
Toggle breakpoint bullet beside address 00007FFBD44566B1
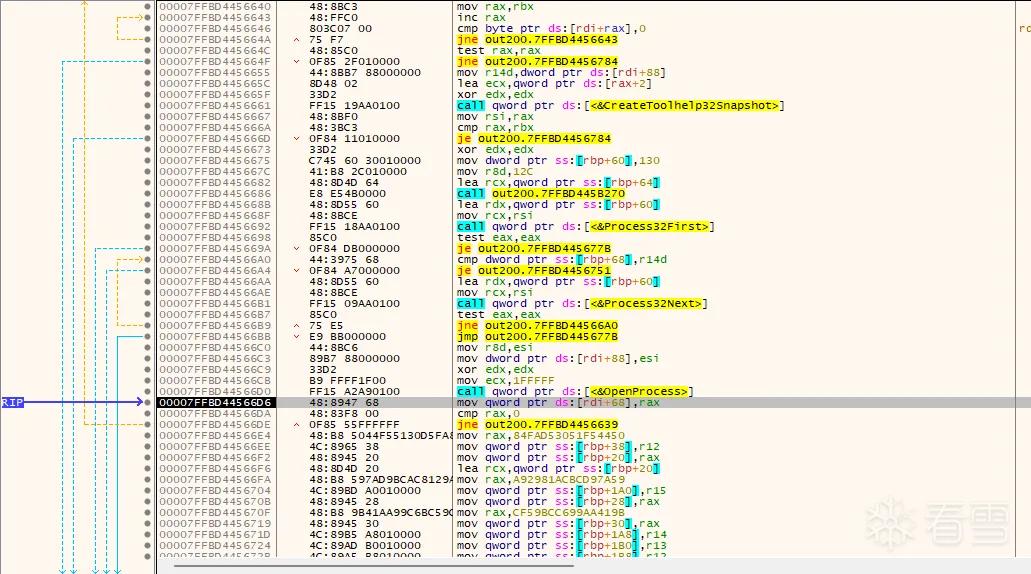click(x=147, y=303)
